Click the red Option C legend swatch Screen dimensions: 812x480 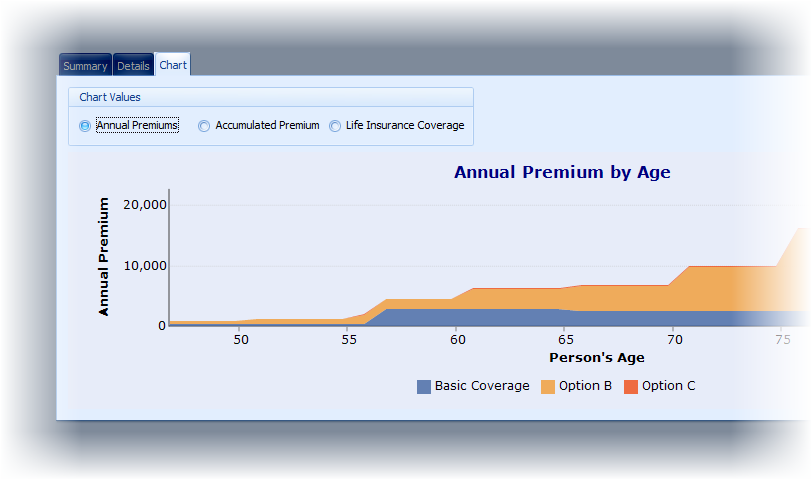coord(631,387)
